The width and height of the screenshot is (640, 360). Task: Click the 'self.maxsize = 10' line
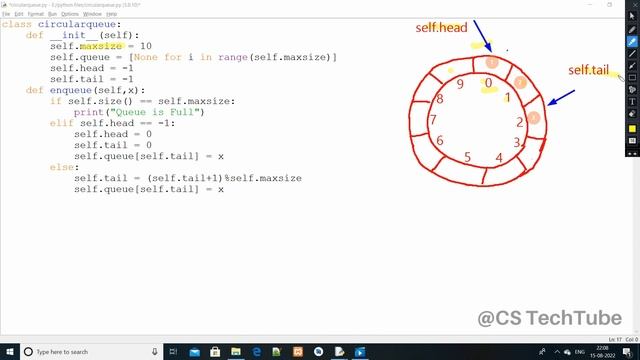click(x=101, y=46)
